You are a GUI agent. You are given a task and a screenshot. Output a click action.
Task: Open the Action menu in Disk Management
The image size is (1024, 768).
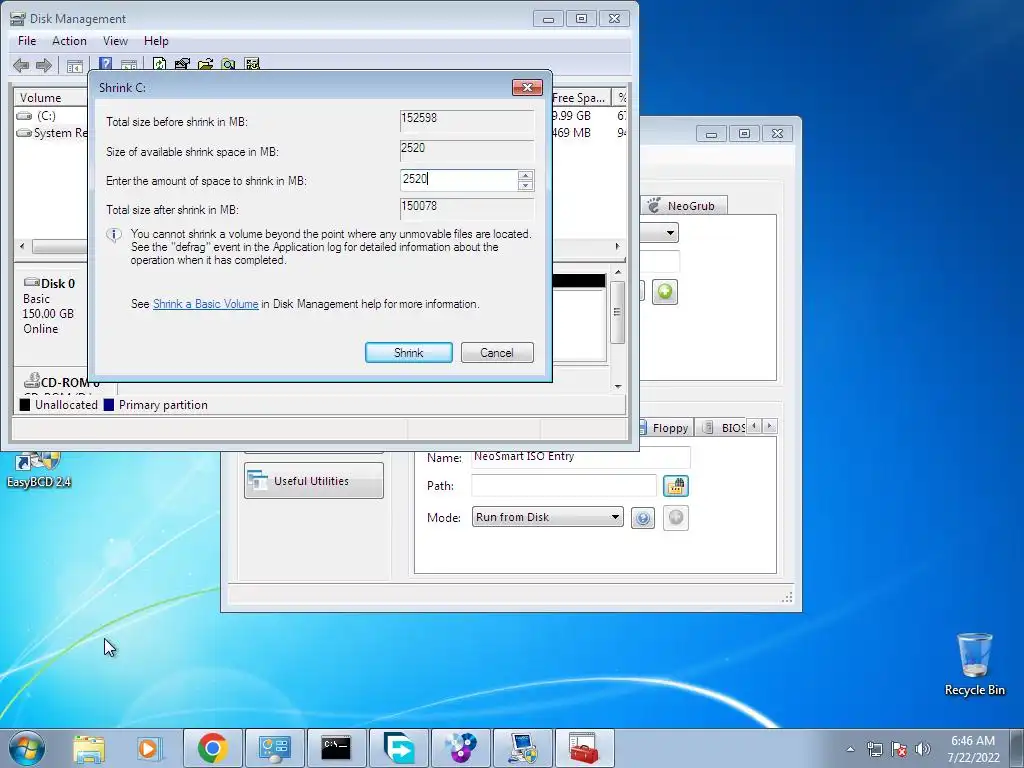[x=69, y=40]
